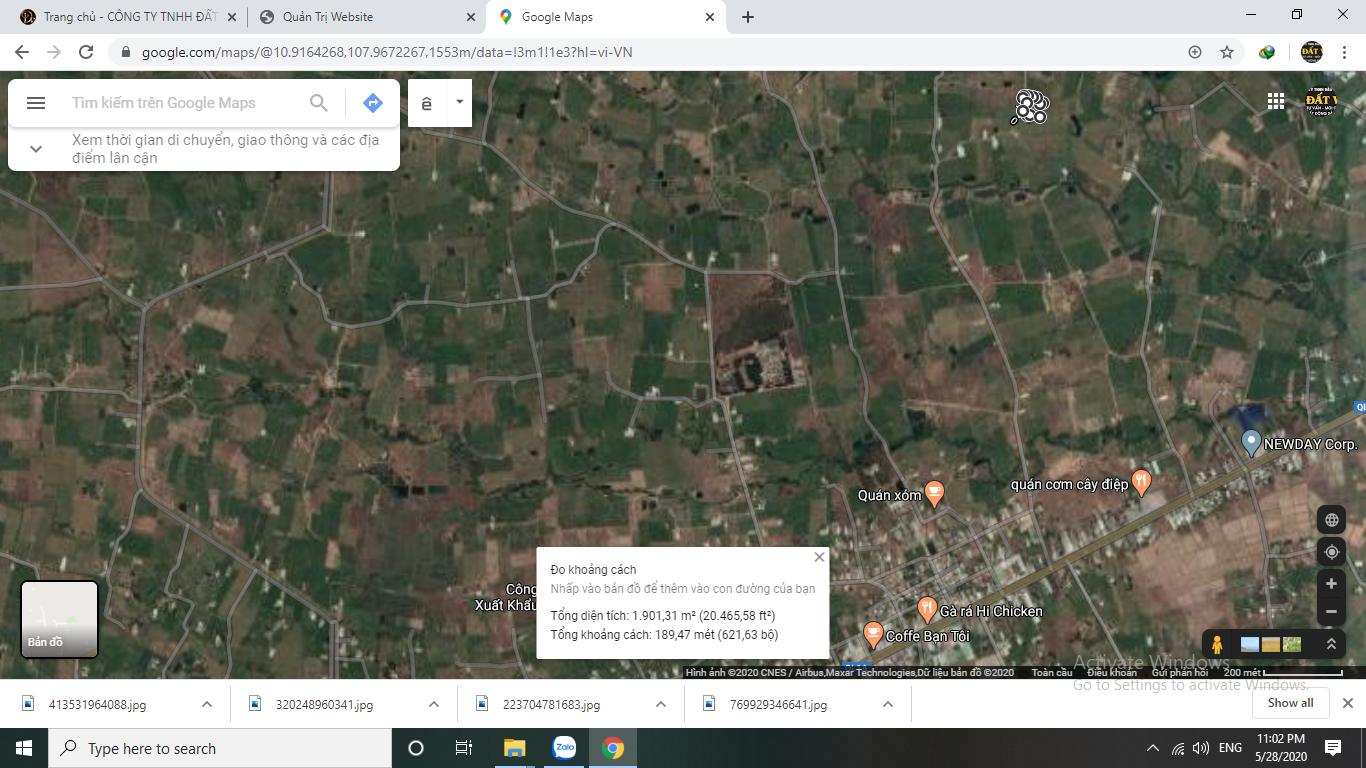Select the Google Maps browser tab
1366x768 pixels.
click(605, 17)
